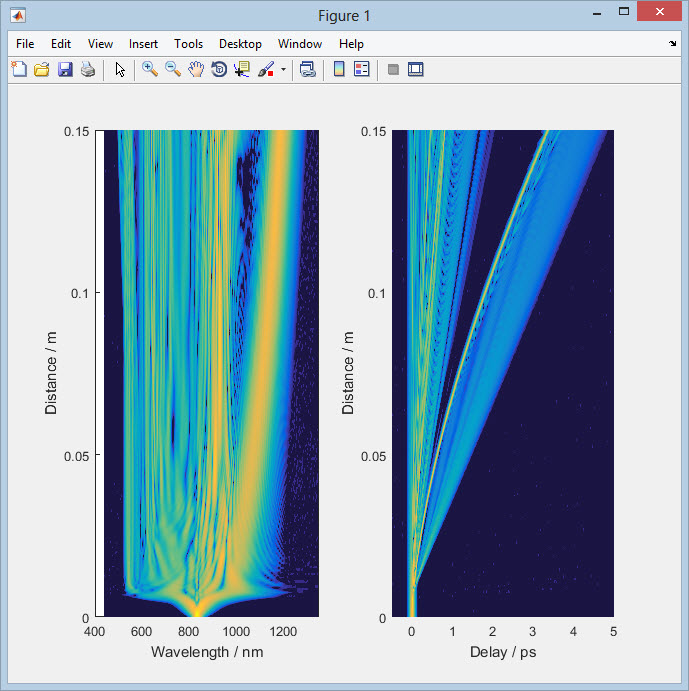The image size is (689, 691).
Task: Select the Zoom Out magnifier tool
Action: (173, 69)
